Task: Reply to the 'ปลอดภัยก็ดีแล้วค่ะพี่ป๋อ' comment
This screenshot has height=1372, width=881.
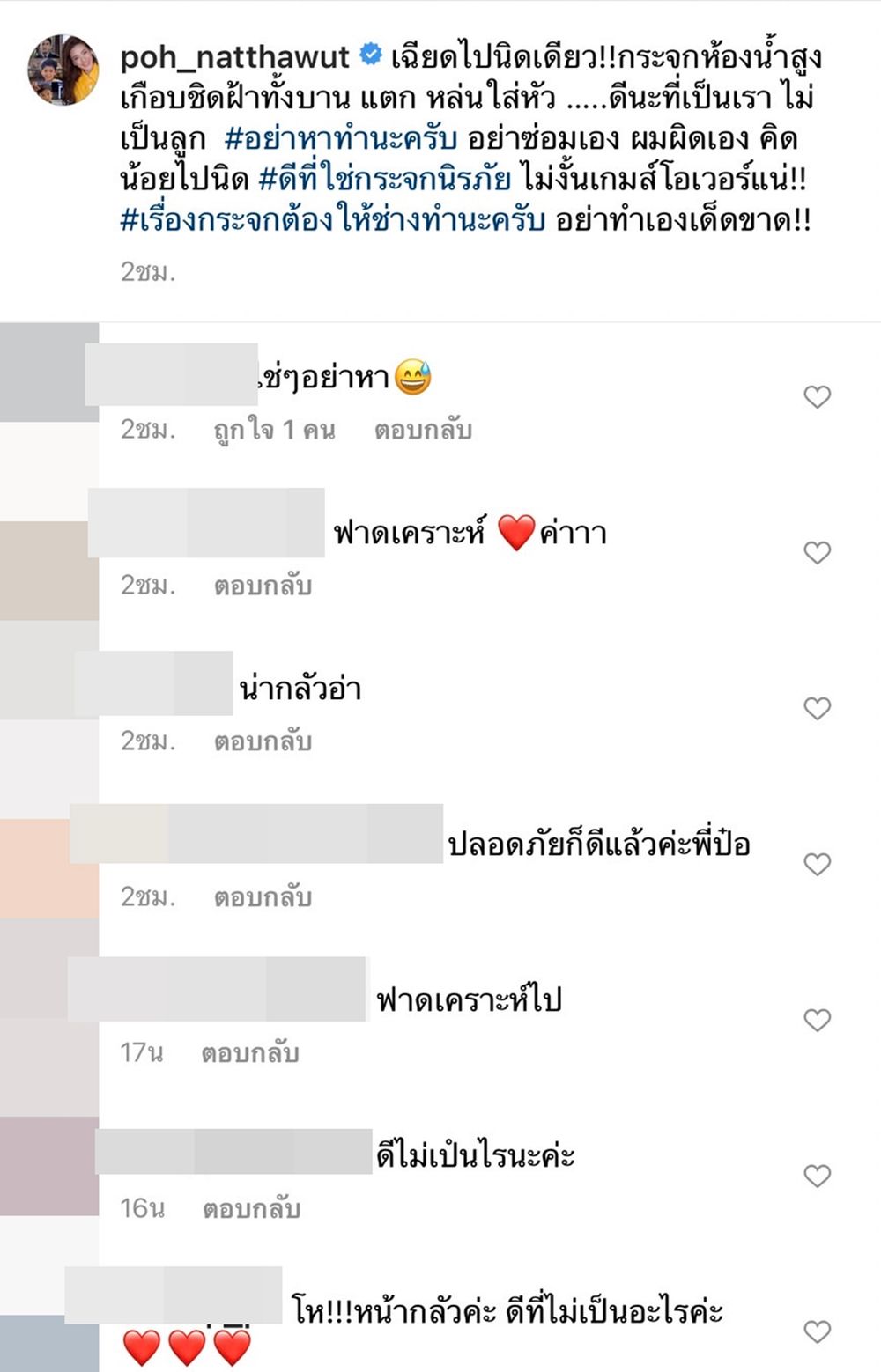Action: click(x=263, y=897)
